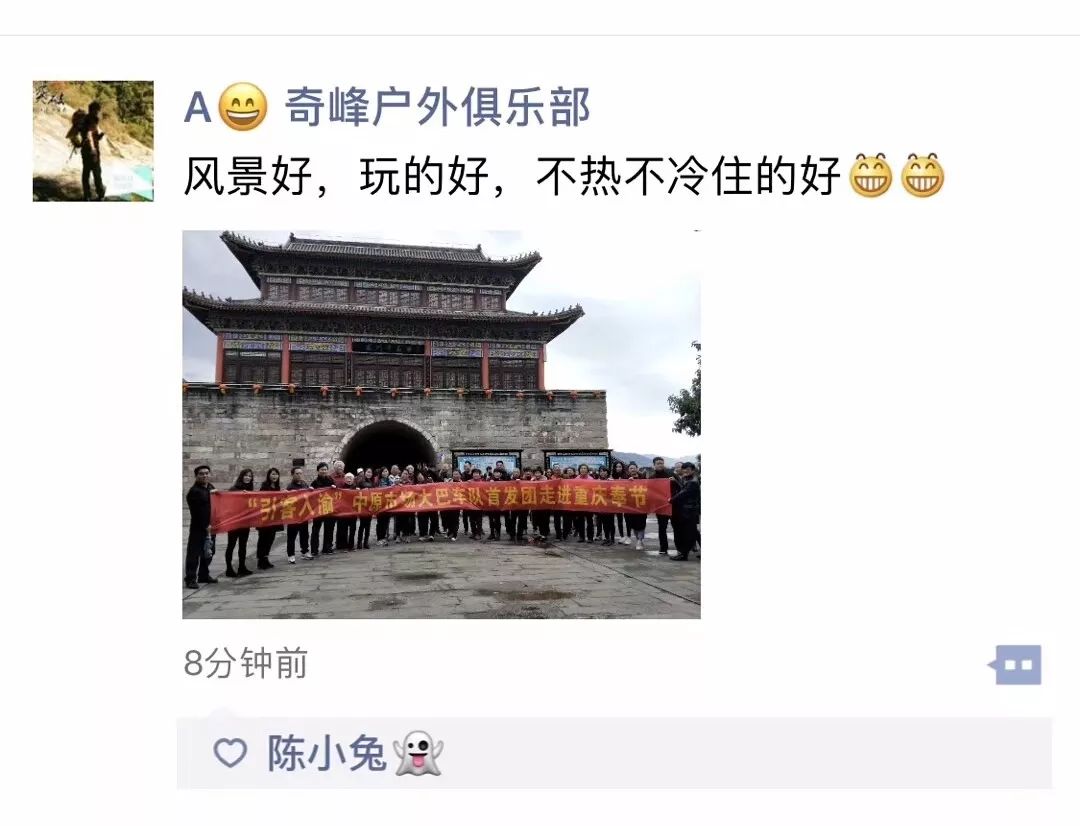Click the dark arched gateway in the photo
Image resolution: width=1080 pixels, height=826 pixels.
(388, 446)
